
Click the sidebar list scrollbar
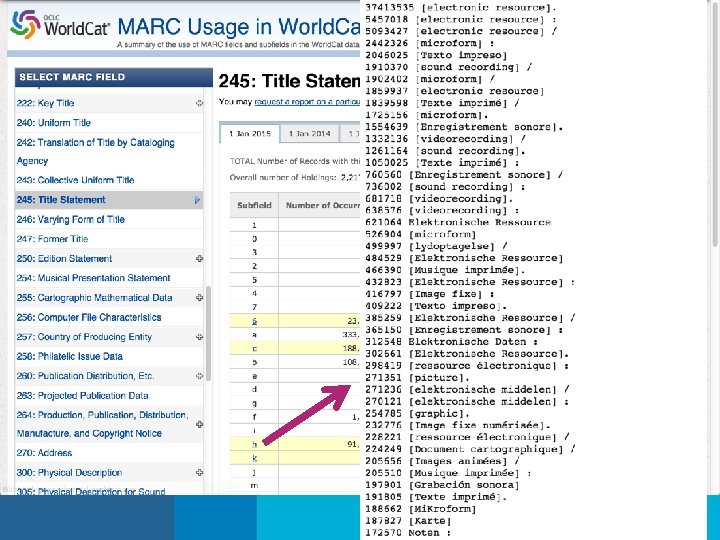click(208, 334)
